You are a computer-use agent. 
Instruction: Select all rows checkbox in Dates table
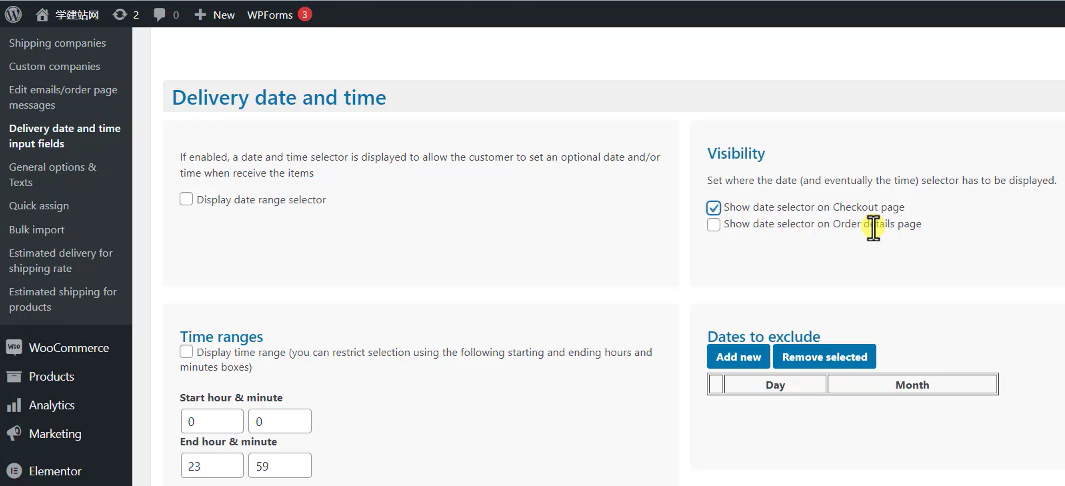pos(716,385)
